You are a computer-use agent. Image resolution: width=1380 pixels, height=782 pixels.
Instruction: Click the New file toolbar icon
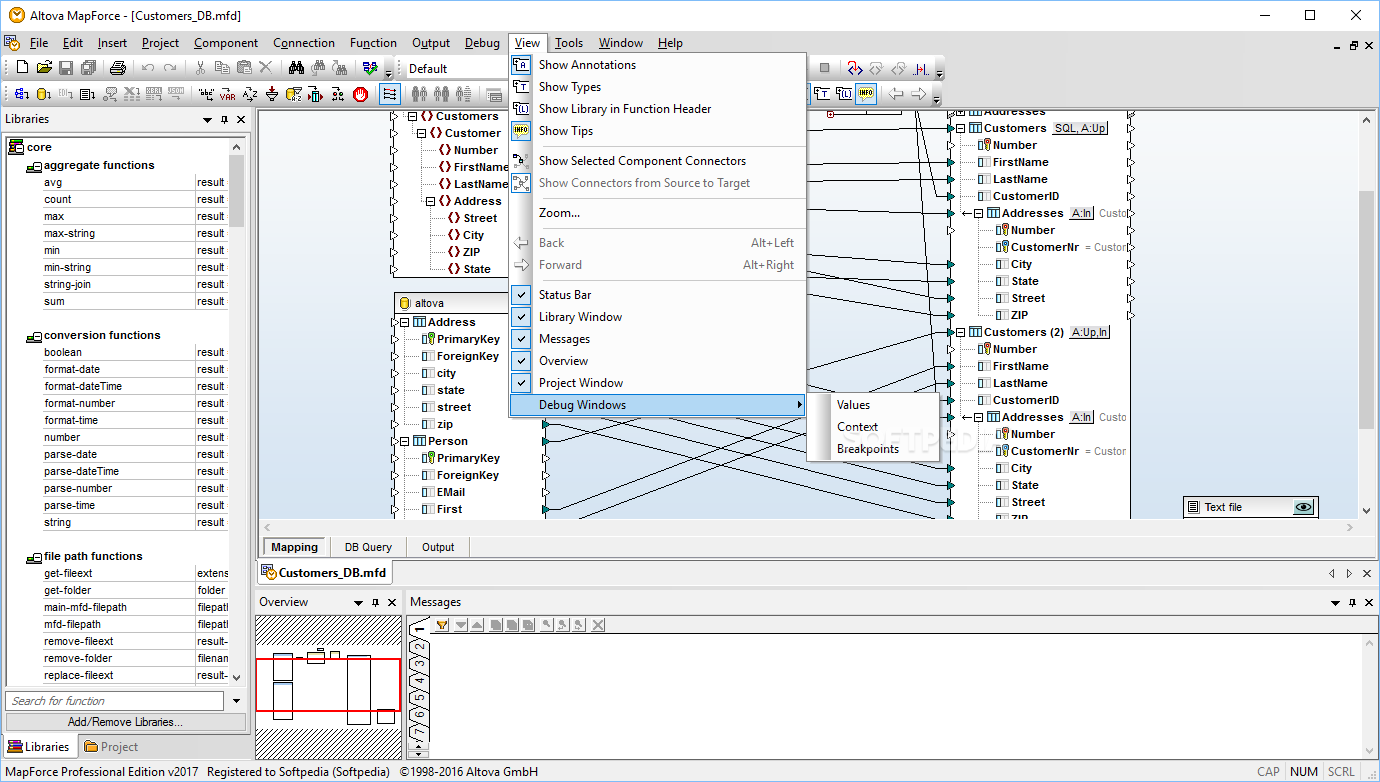[x=22, y=68]
